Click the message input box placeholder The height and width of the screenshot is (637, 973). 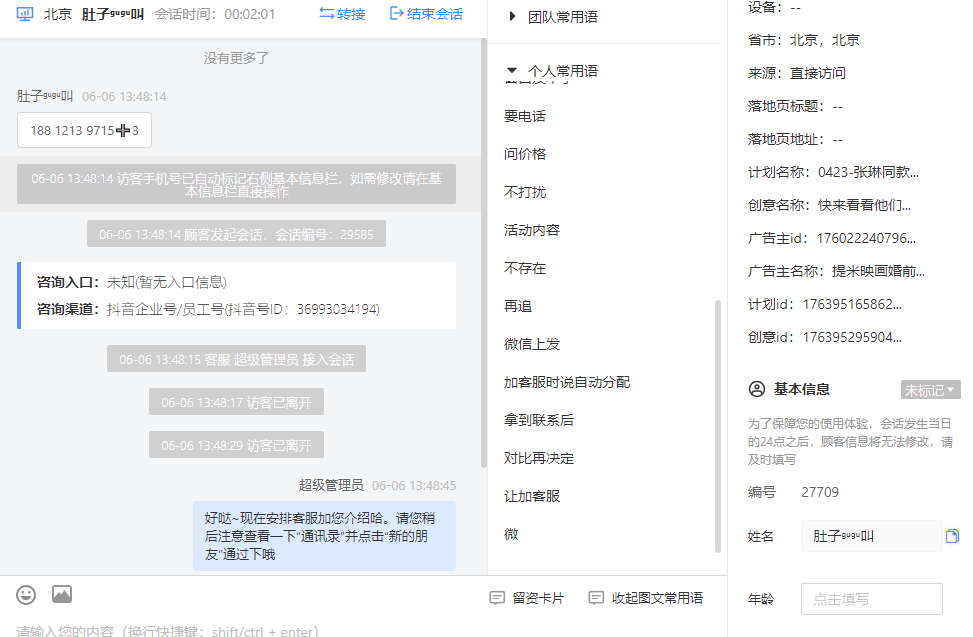click(168, 631)
